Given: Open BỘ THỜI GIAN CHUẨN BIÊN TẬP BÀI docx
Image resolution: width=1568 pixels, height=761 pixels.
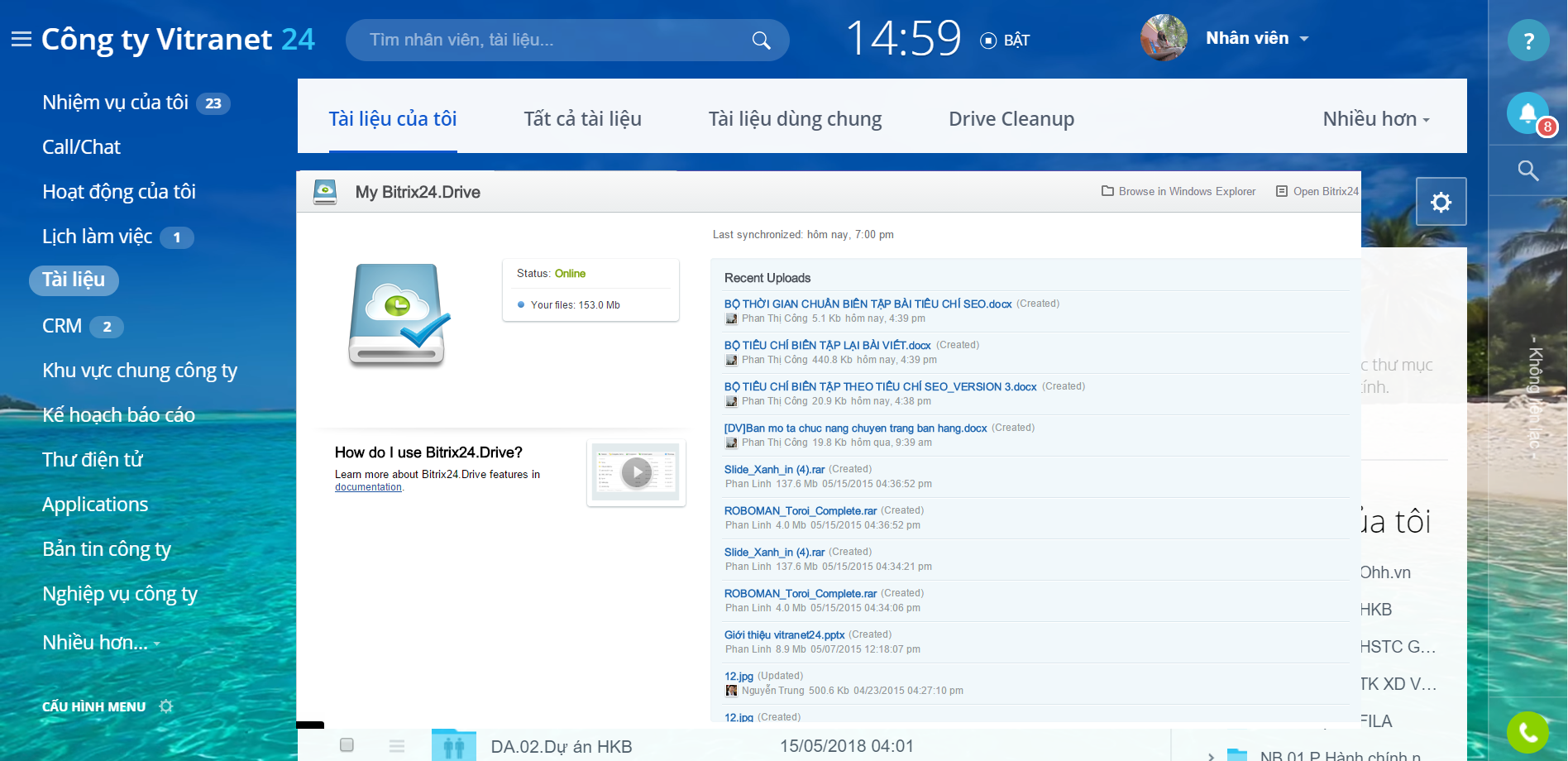Looking at the screenshot, I should coord(868,304).
